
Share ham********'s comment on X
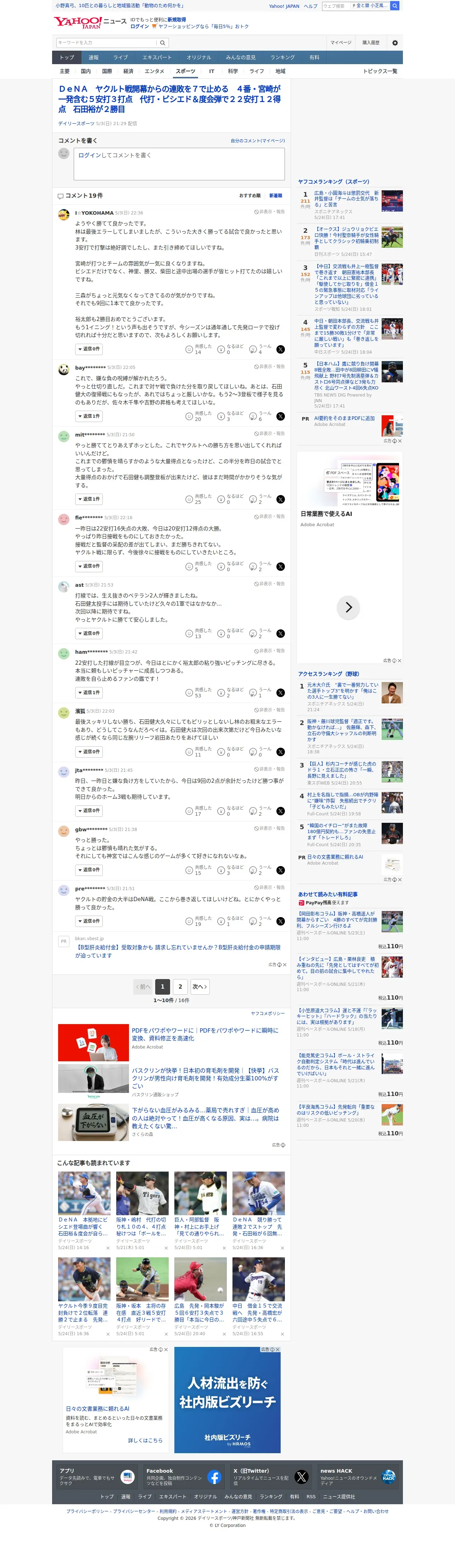tap(280, 693)
